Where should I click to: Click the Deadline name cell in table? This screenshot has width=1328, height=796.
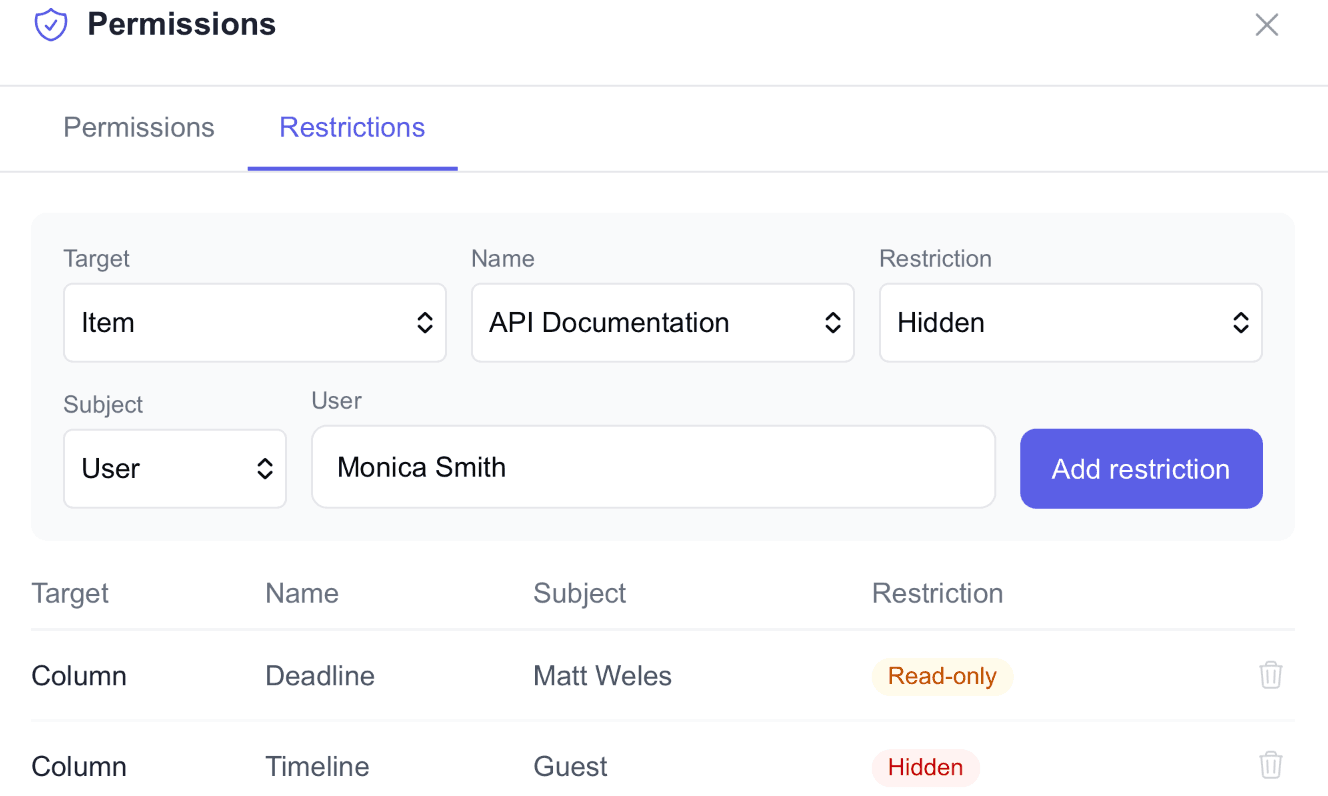point(320,676)
